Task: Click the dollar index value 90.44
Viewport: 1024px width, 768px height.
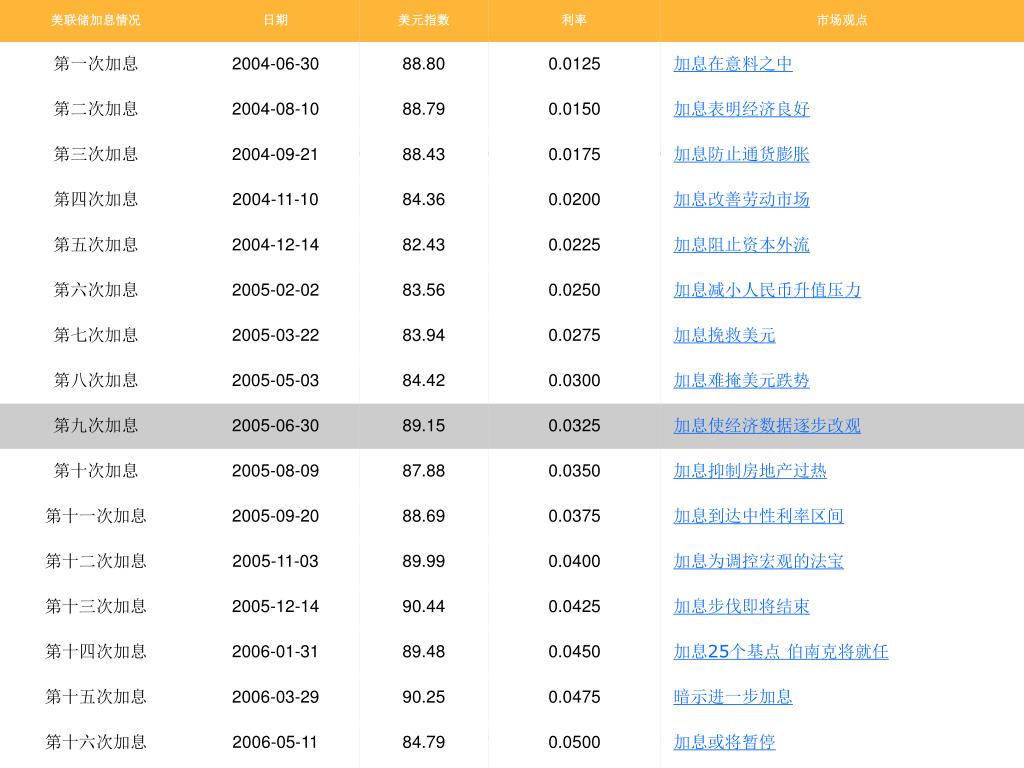Action: click(x=424, y=607)
